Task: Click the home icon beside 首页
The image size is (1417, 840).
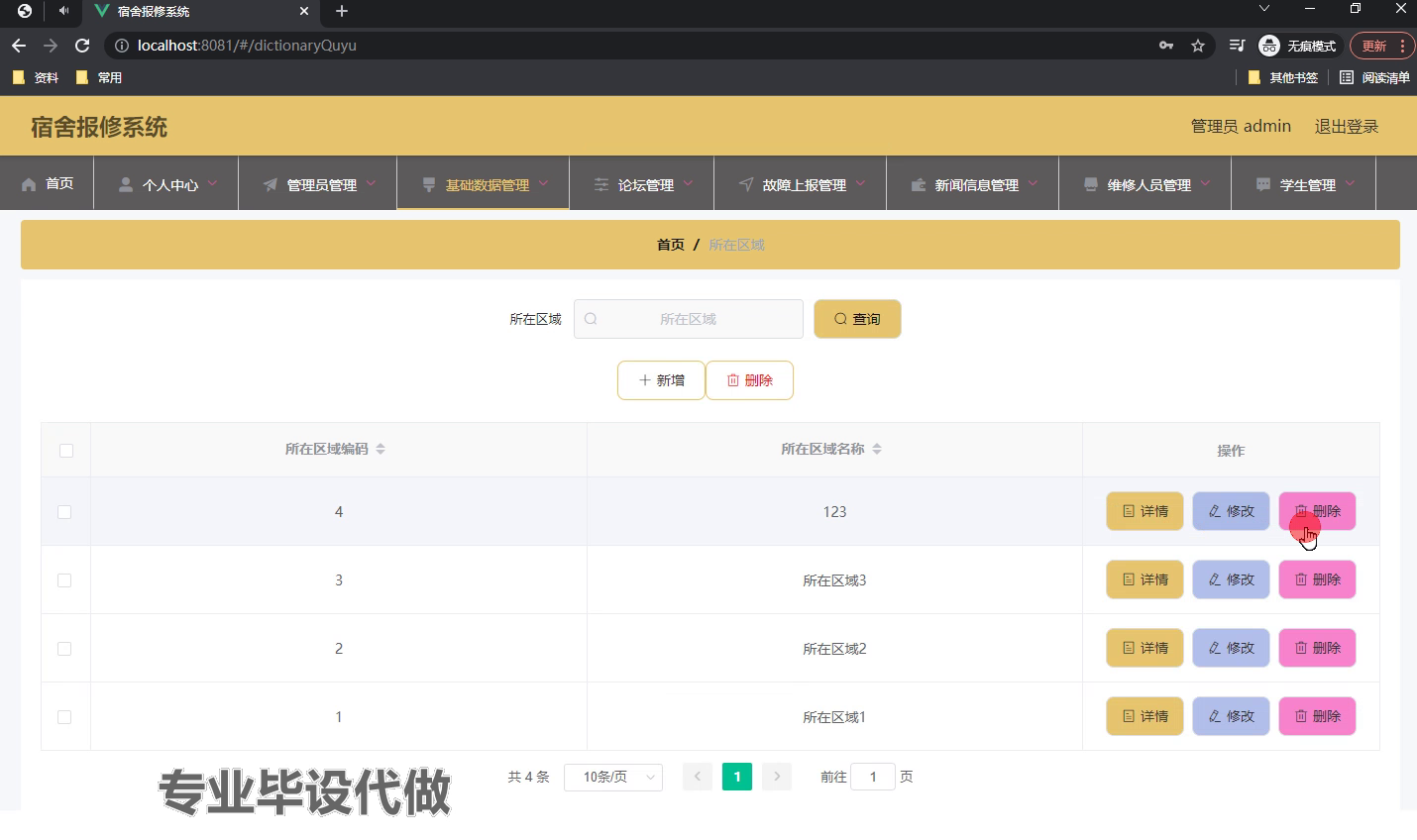Action: [x=29, y=184]
